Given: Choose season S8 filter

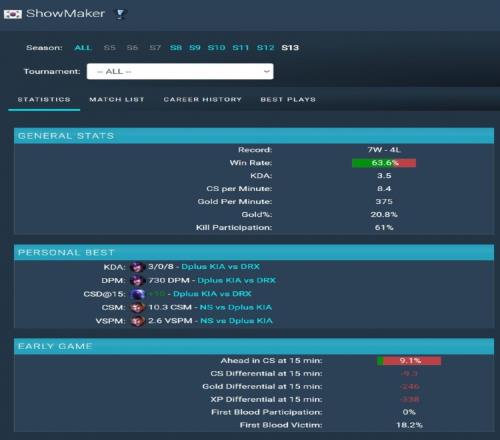Looking at the screenshot, I should tap(176, 48).
